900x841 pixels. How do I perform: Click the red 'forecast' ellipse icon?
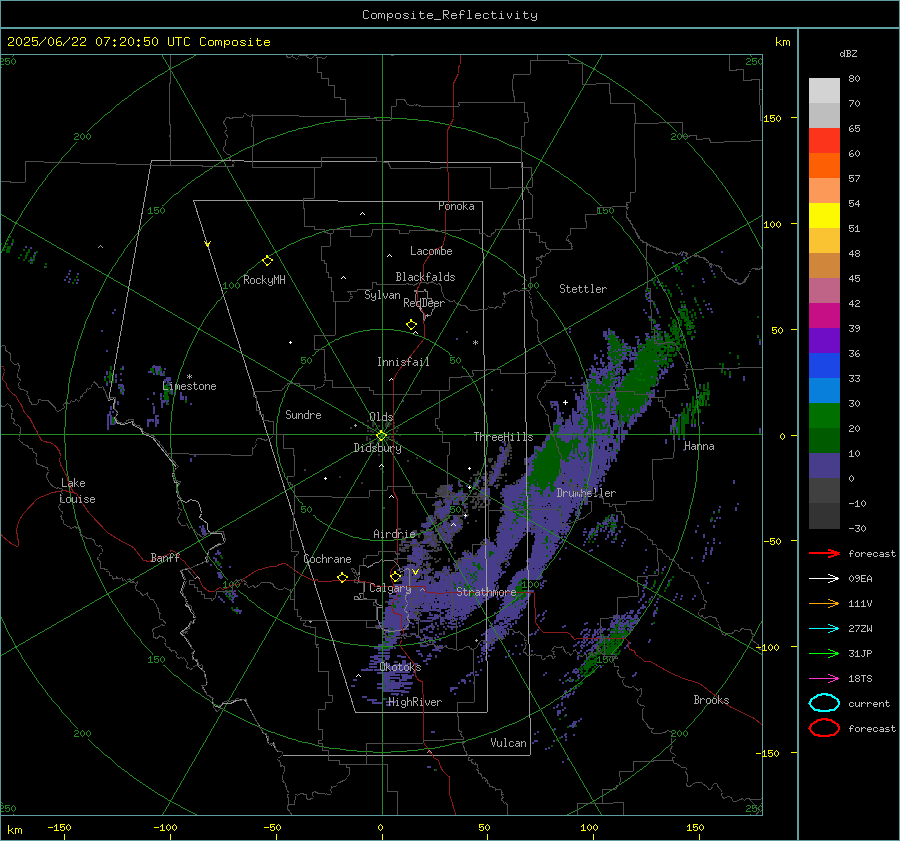pos(824,728)
